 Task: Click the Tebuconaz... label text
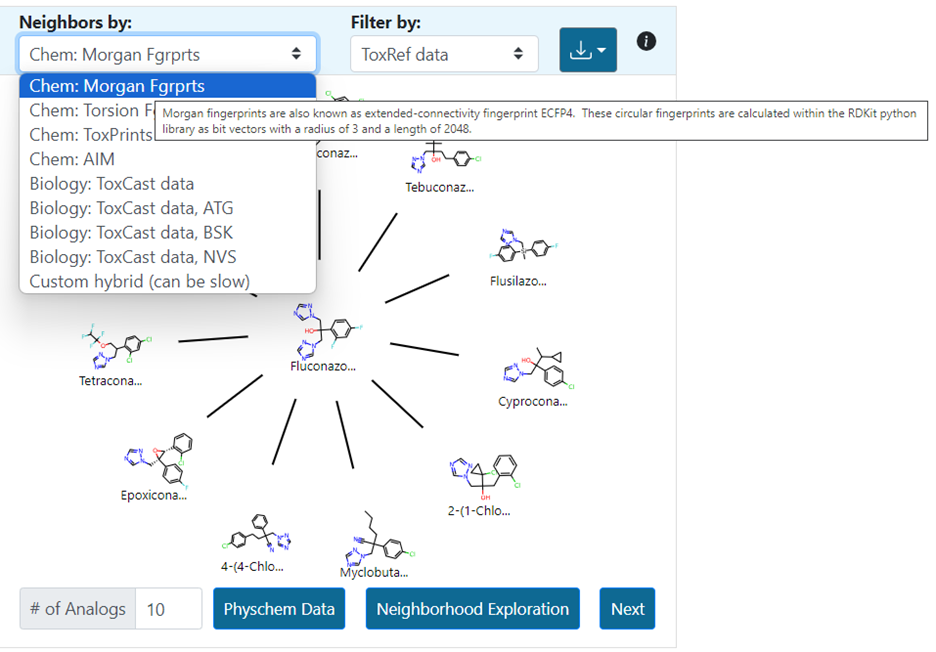pyautogui.click(x=439, y=187)
